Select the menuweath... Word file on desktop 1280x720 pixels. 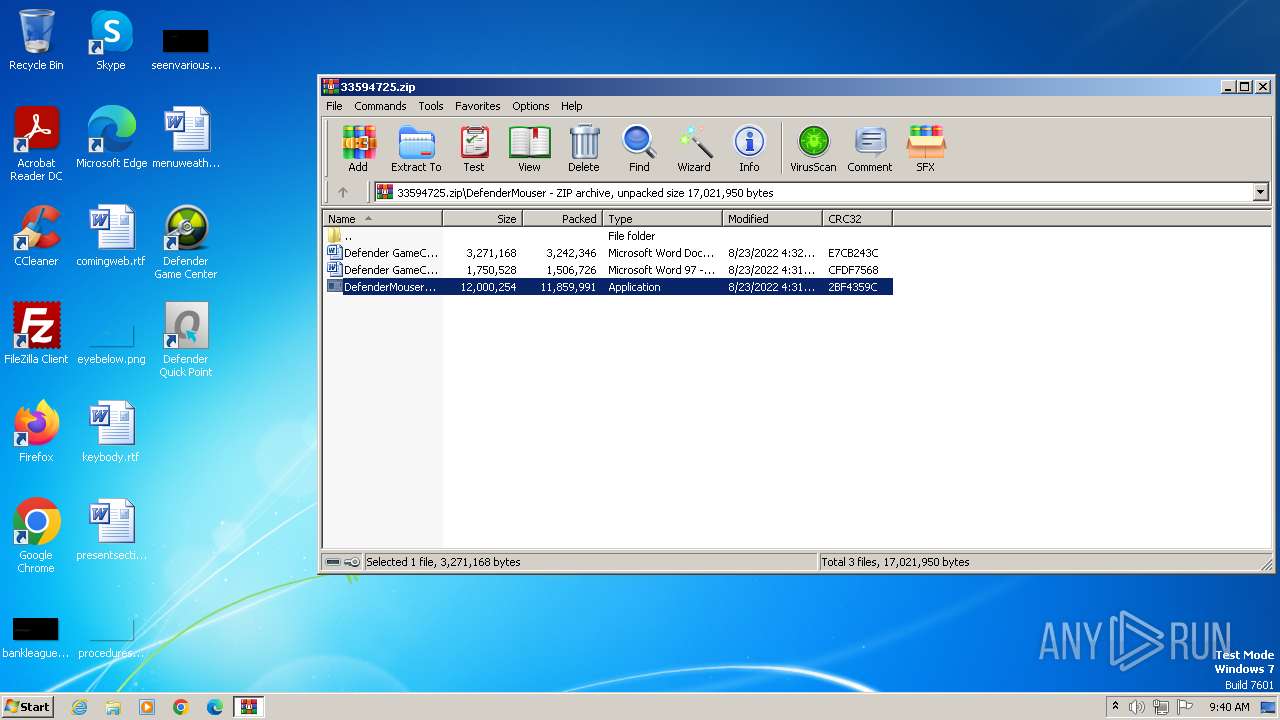(186, 137)
